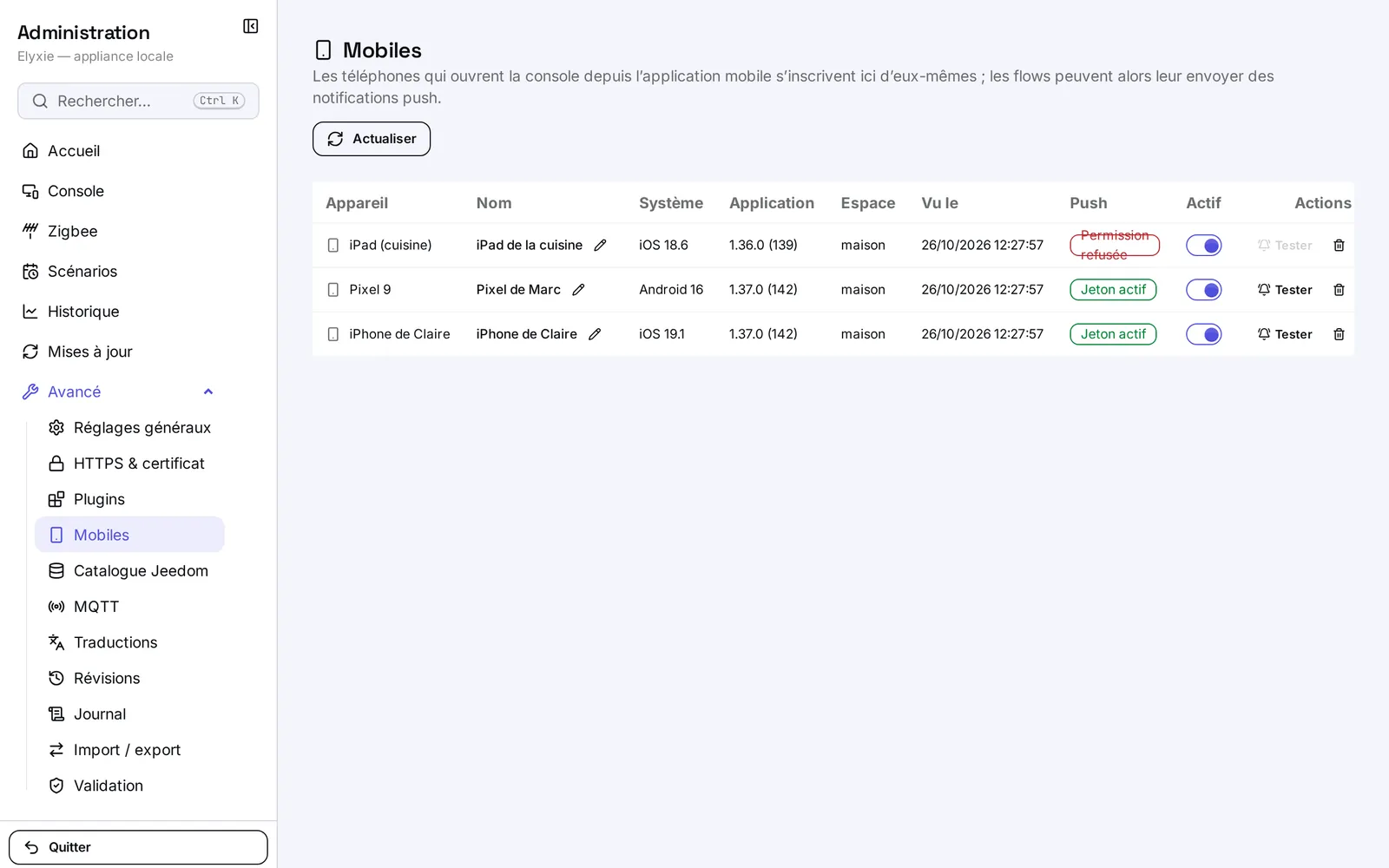Click the 1.36.0 (139) application version

[x=763, y=246]
